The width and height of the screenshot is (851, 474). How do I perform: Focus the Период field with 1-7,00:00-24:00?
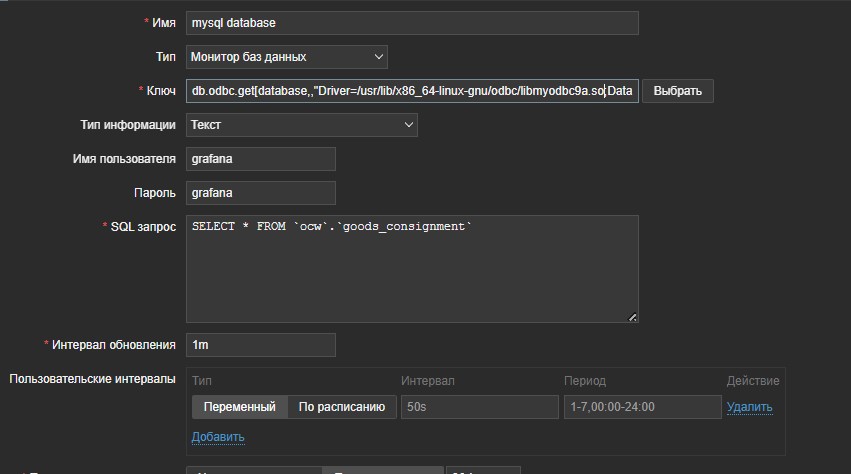click(x=642, y=407)
